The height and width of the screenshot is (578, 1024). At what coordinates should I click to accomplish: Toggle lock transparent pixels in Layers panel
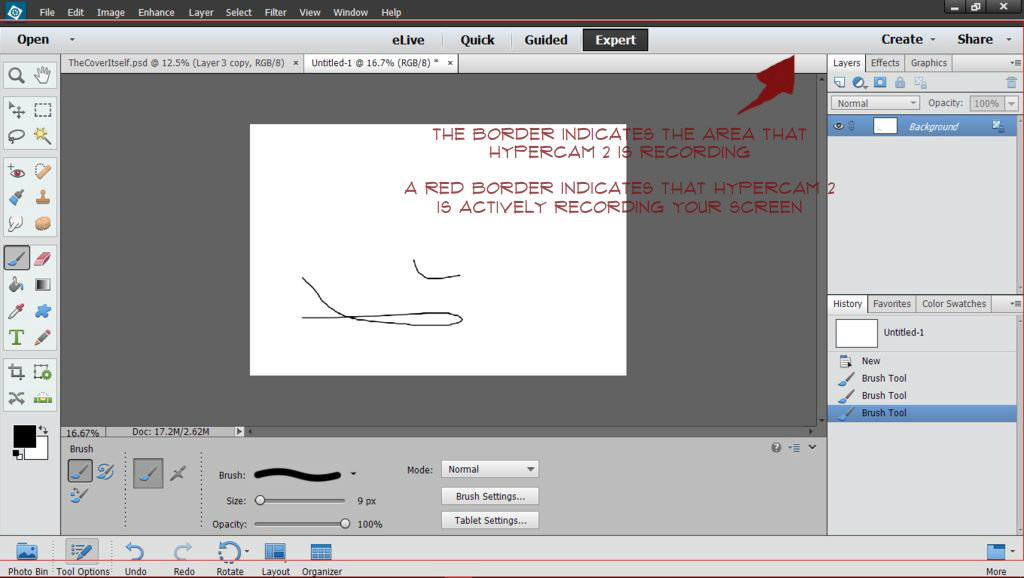(x=920, y=82)
